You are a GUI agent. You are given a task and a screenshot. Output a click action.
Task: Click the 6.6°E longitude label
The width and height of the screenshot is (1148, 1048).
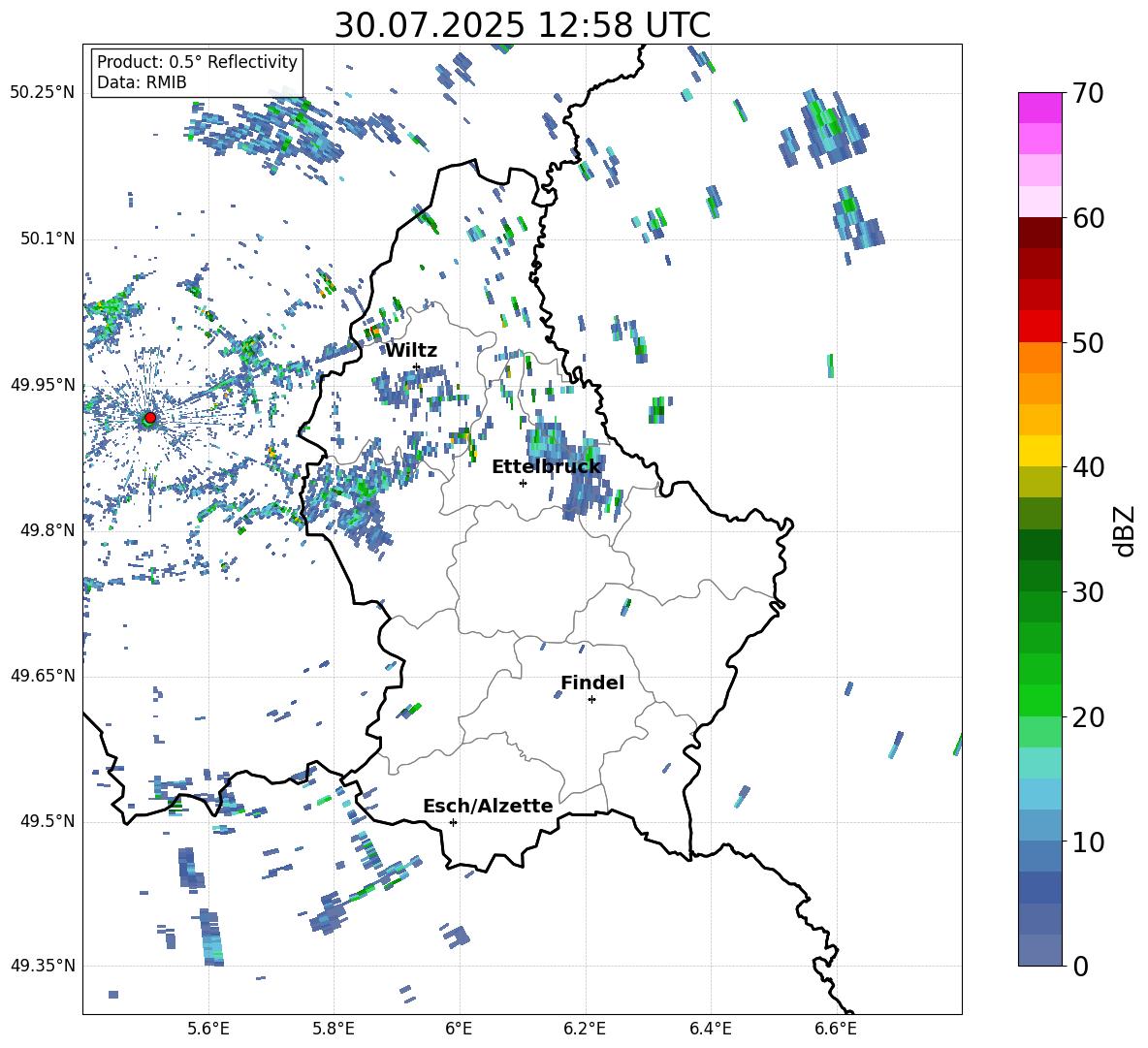click(836, 1029)
